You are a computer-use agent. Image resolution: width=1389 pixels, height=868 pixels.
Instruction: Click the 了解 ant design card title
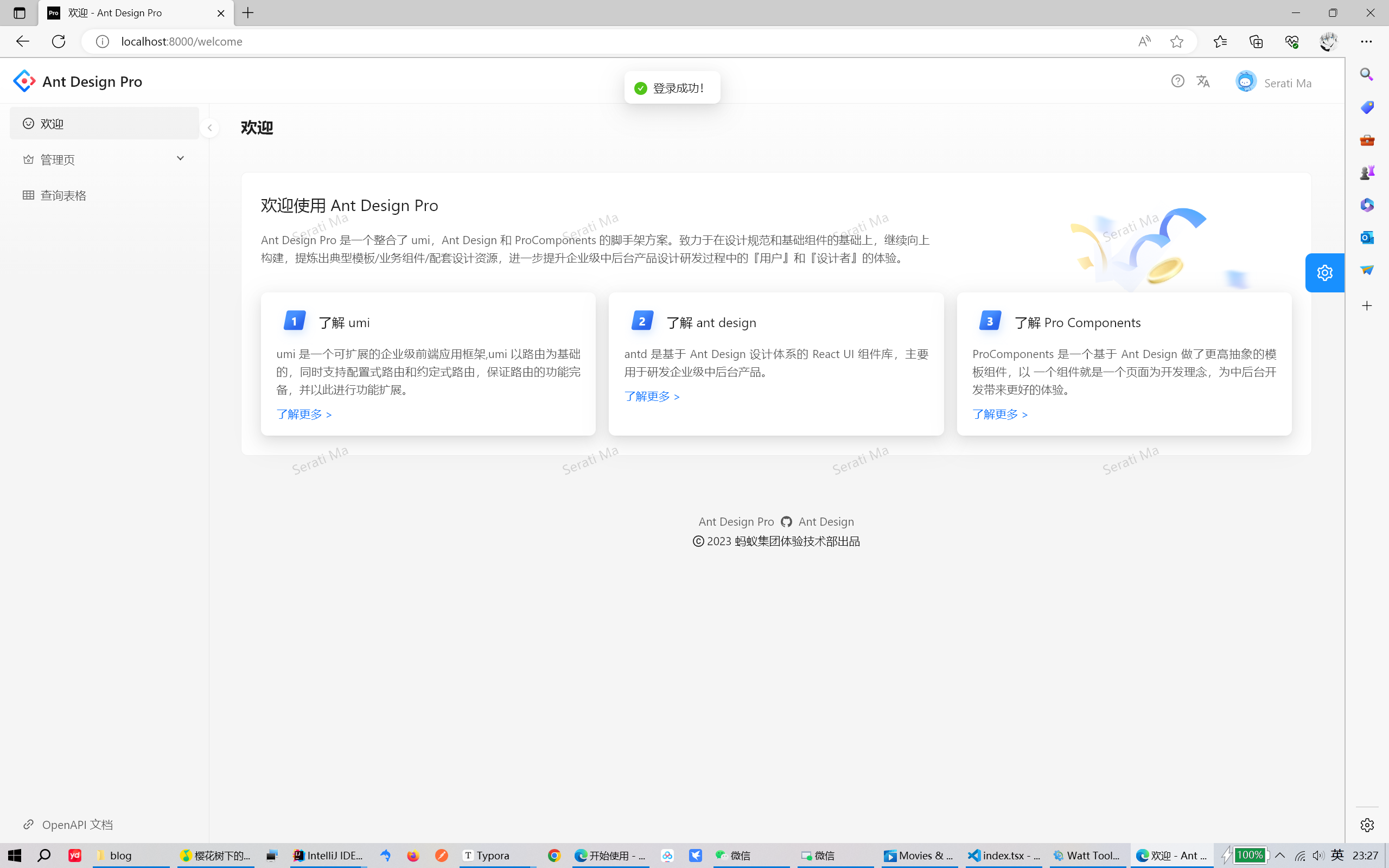(711, 322)
